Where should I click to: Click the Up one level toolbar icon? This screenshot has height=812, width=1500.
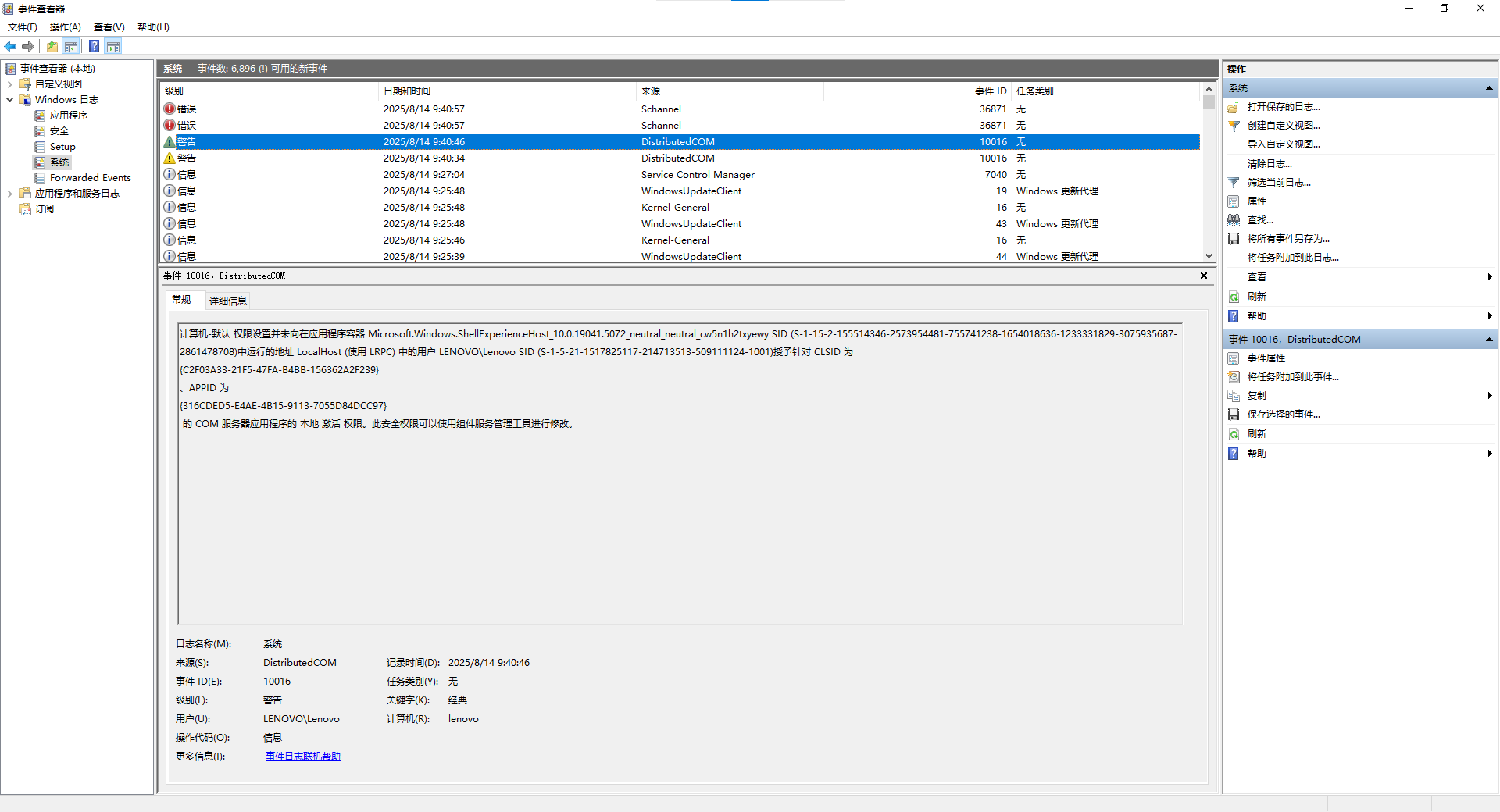52,46
